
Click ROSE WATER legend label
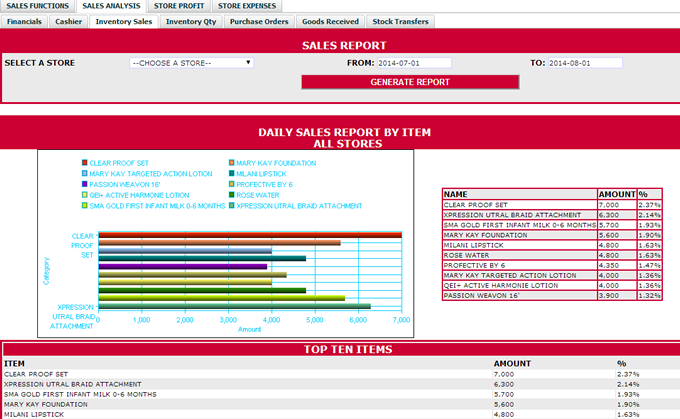(x=258, y=195)
